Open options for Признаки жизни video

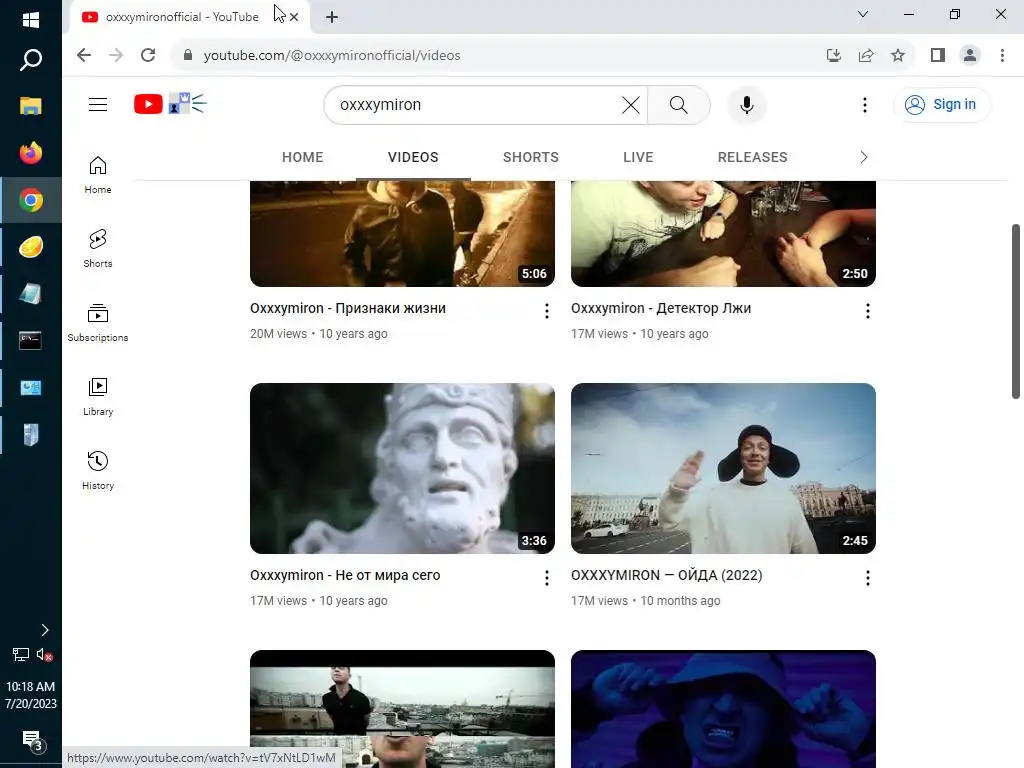coord(547,311)
